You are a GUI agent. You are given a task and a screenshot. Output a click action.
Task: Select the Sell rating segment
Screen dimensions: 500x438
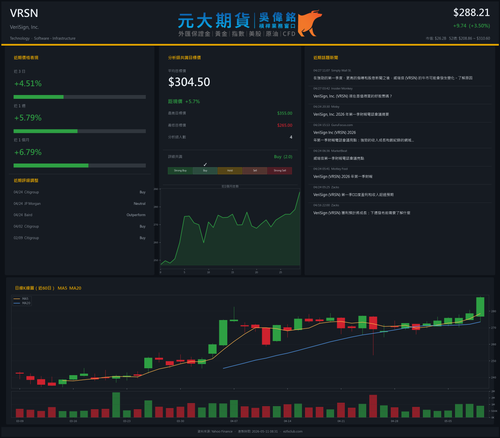(x=255, y=171)
